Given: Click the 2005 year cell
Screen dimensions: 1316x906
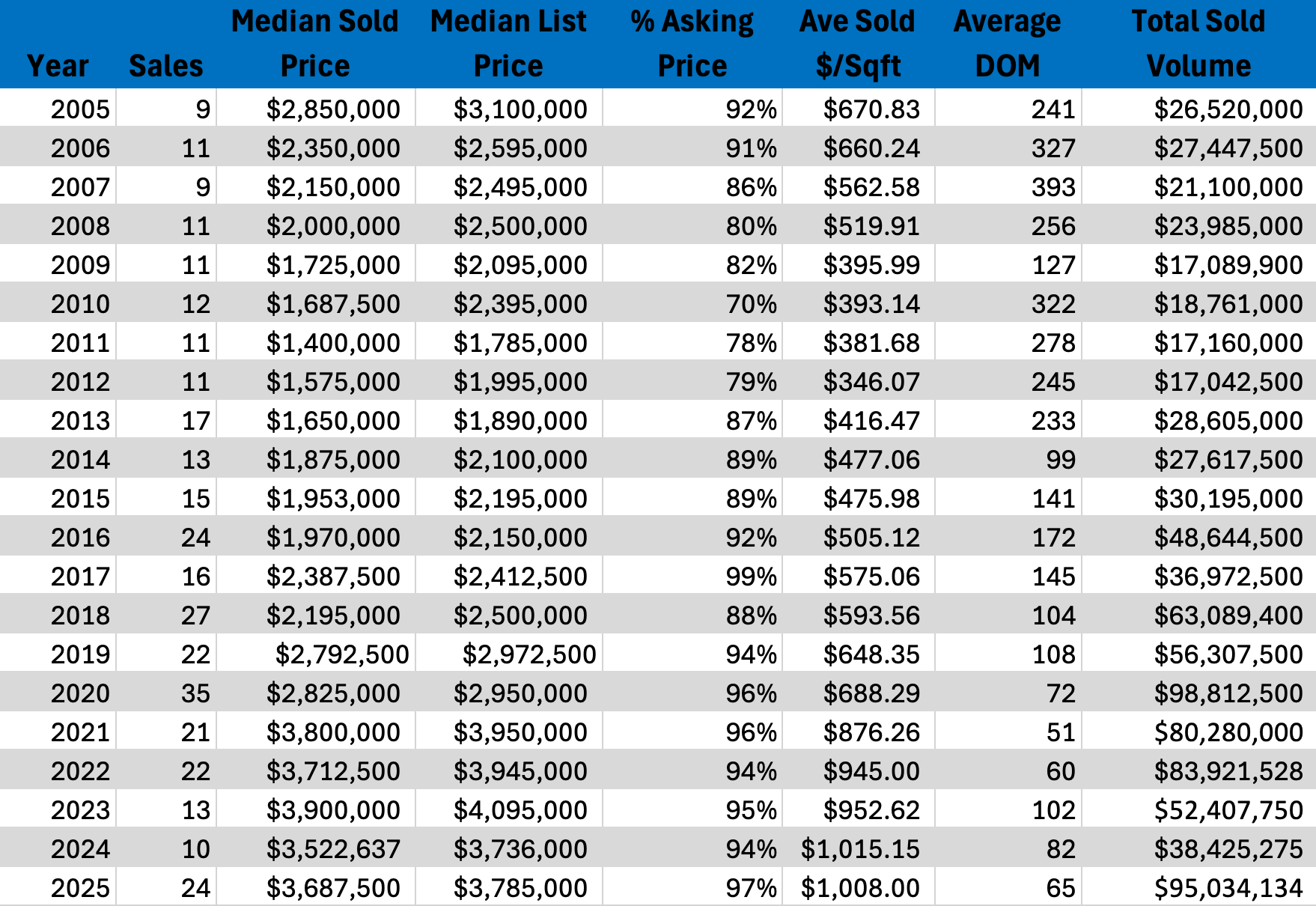Looking at the screenshot, I should click(x=80, y=109).
